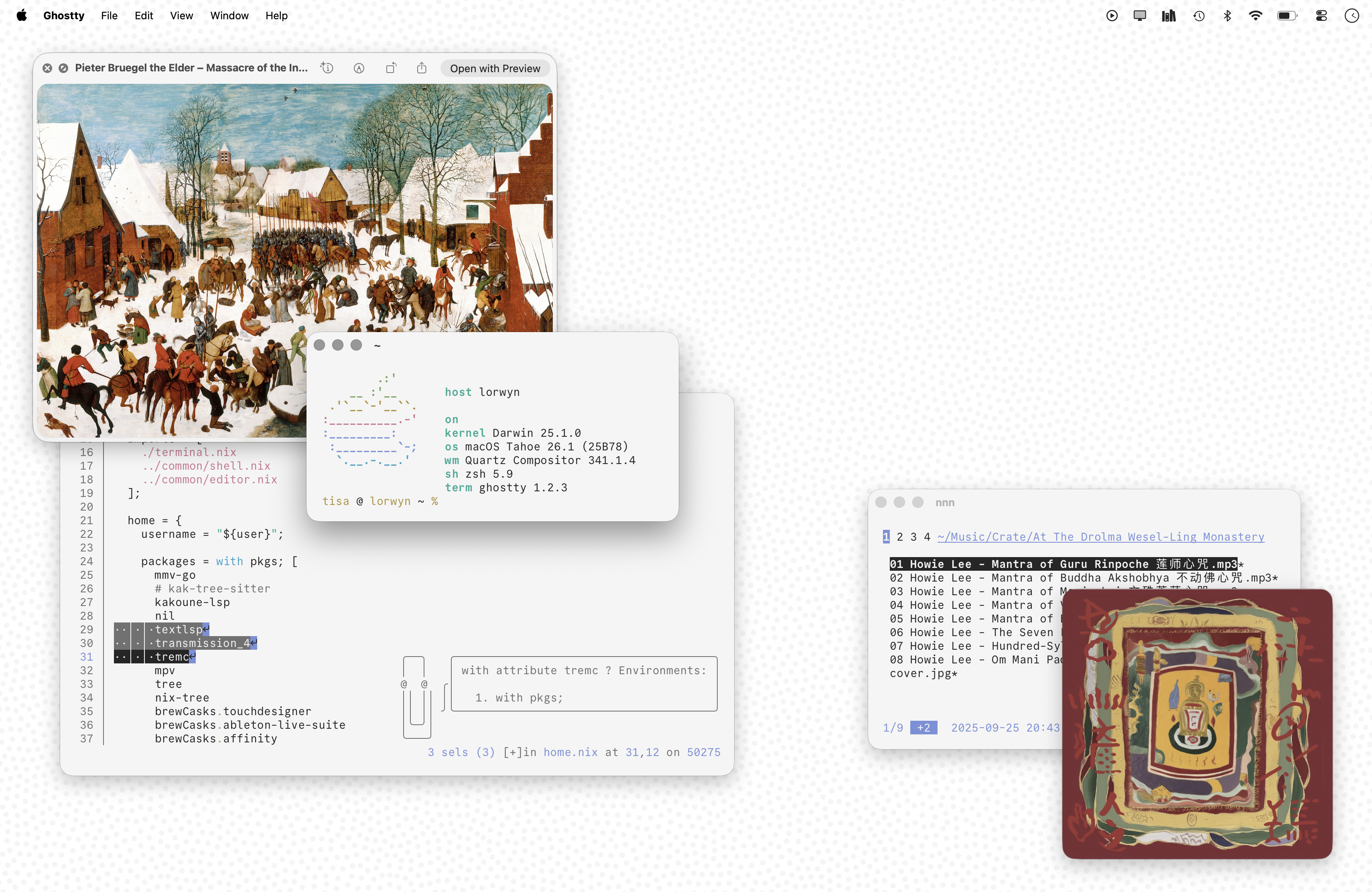
Task: Open the View menu
Action: tap(181, 16)
